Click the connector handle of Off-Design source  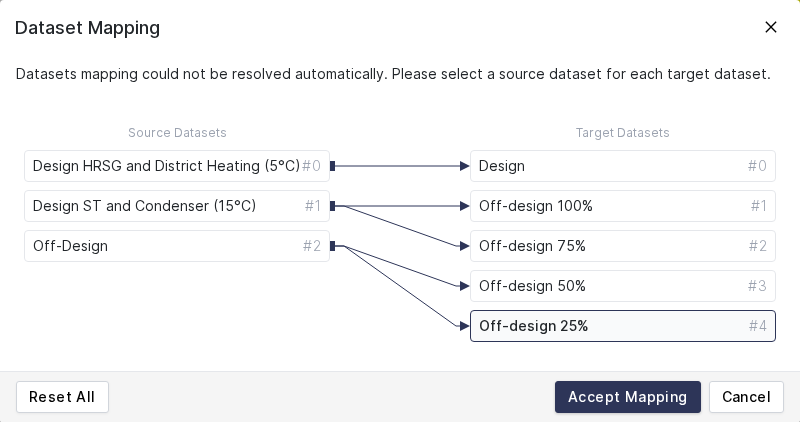pyautogui.click(x=333, y=246)
